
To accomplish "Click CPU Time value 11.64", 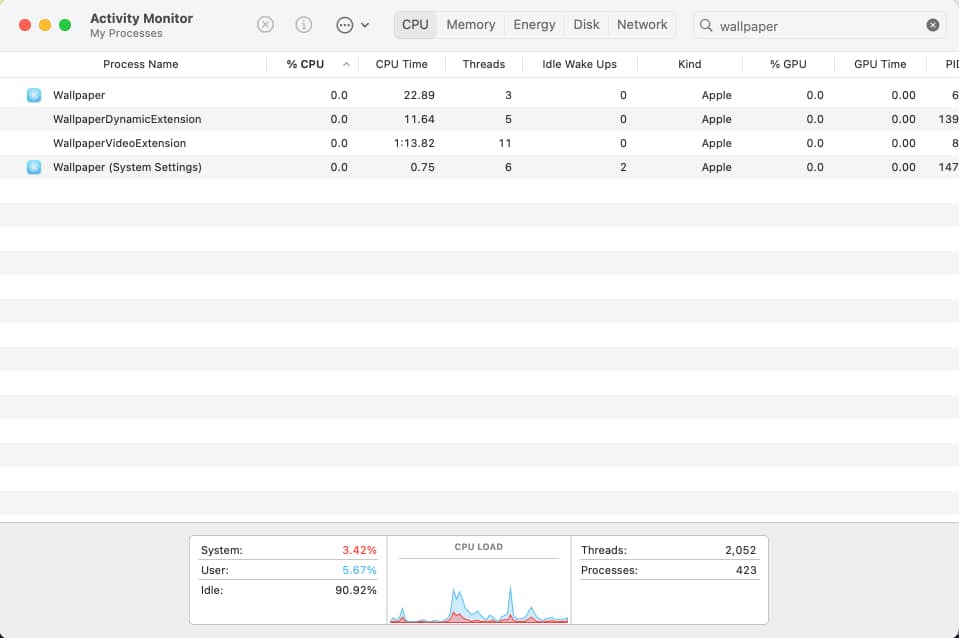I will pyautogui.click(x=419, y=119).
